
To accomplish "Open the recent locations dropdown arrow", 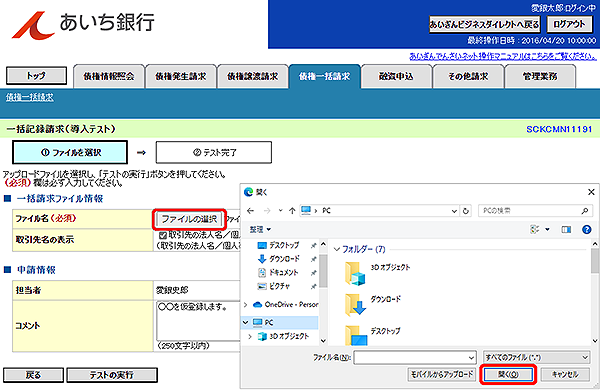I will 280,211.
